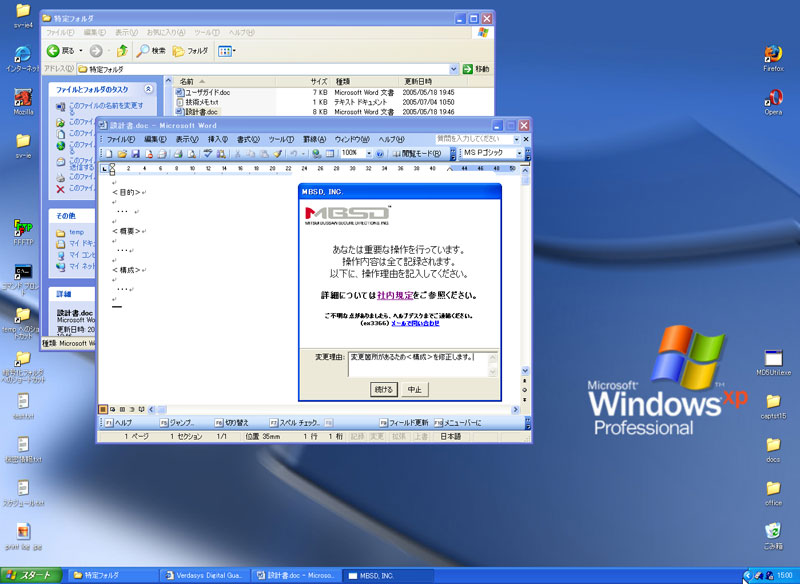Click the Start (スタート) button

[x=31, y=575]
